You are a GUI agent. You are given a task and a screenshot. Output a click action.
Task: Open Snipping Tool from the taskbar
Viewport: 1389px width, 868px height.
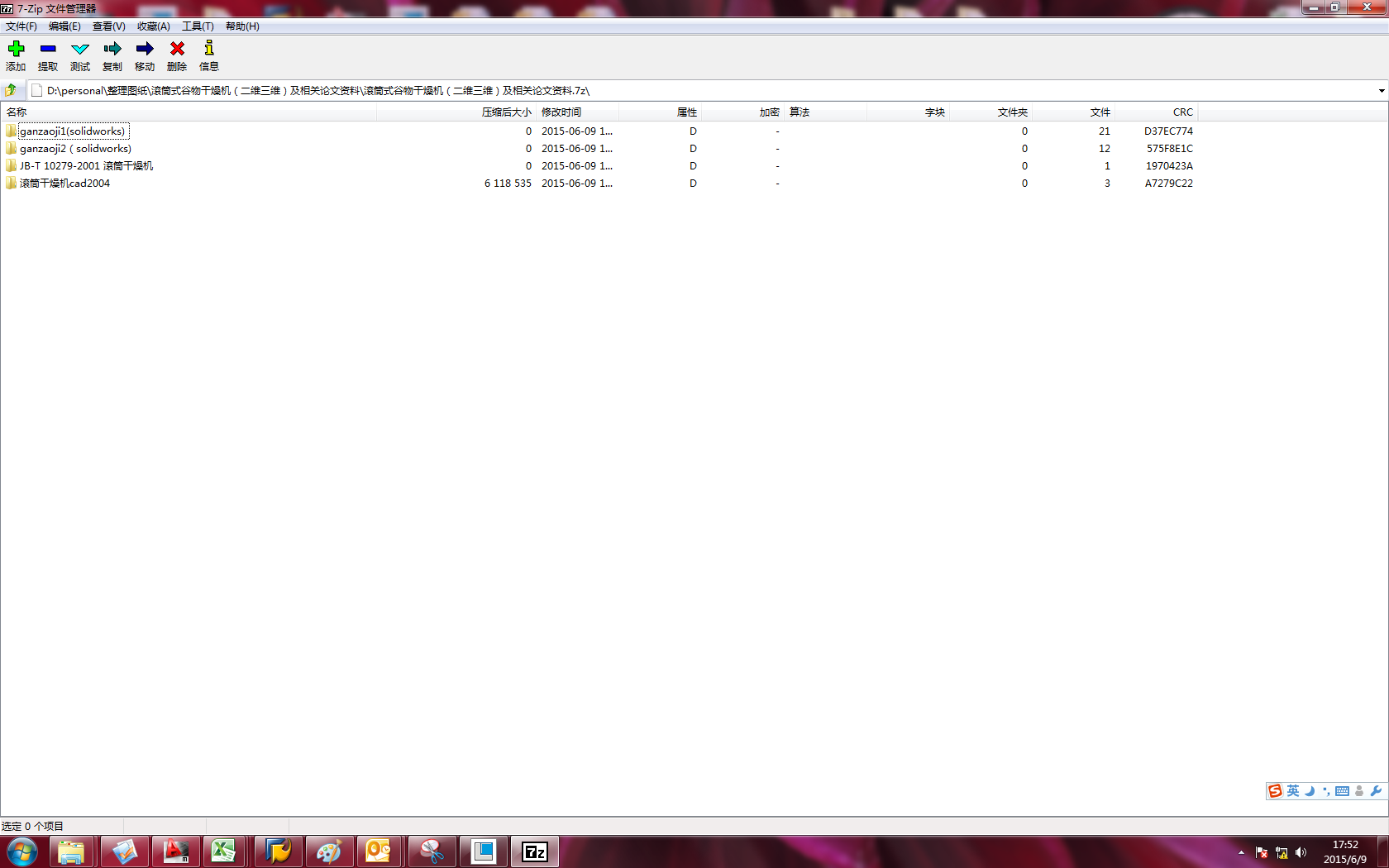point(431,851)
